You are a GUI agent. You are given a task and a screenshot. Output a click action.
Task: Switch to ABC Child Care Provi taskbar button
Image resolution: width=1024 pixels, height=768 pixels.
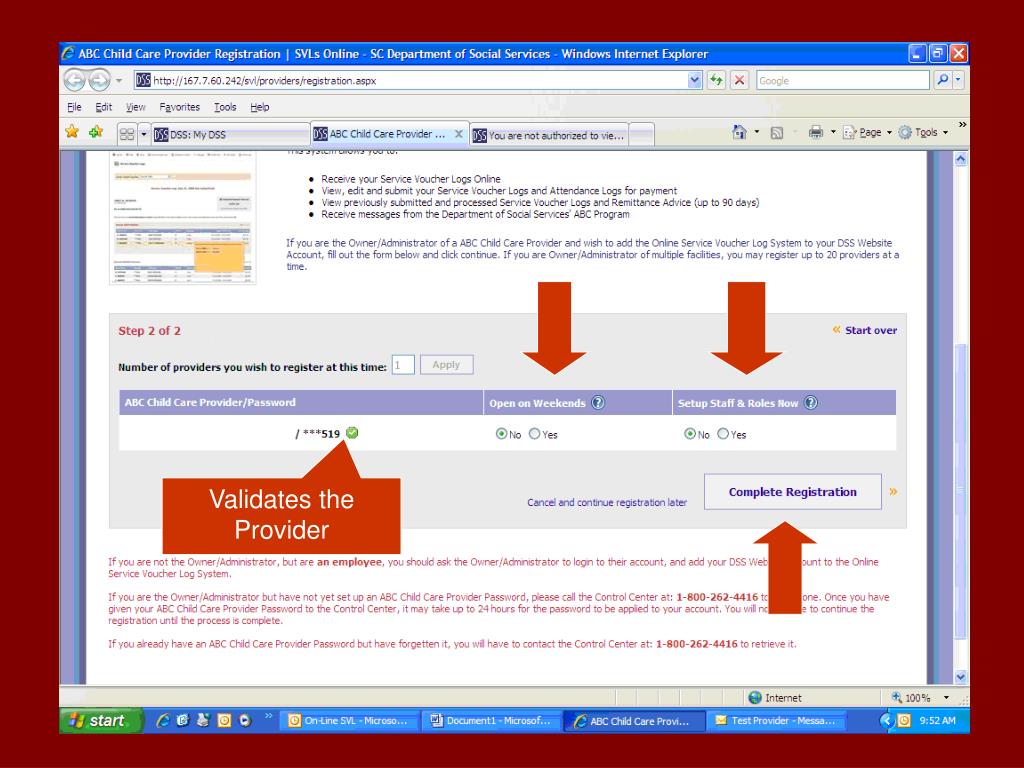(x=634, y=721)
